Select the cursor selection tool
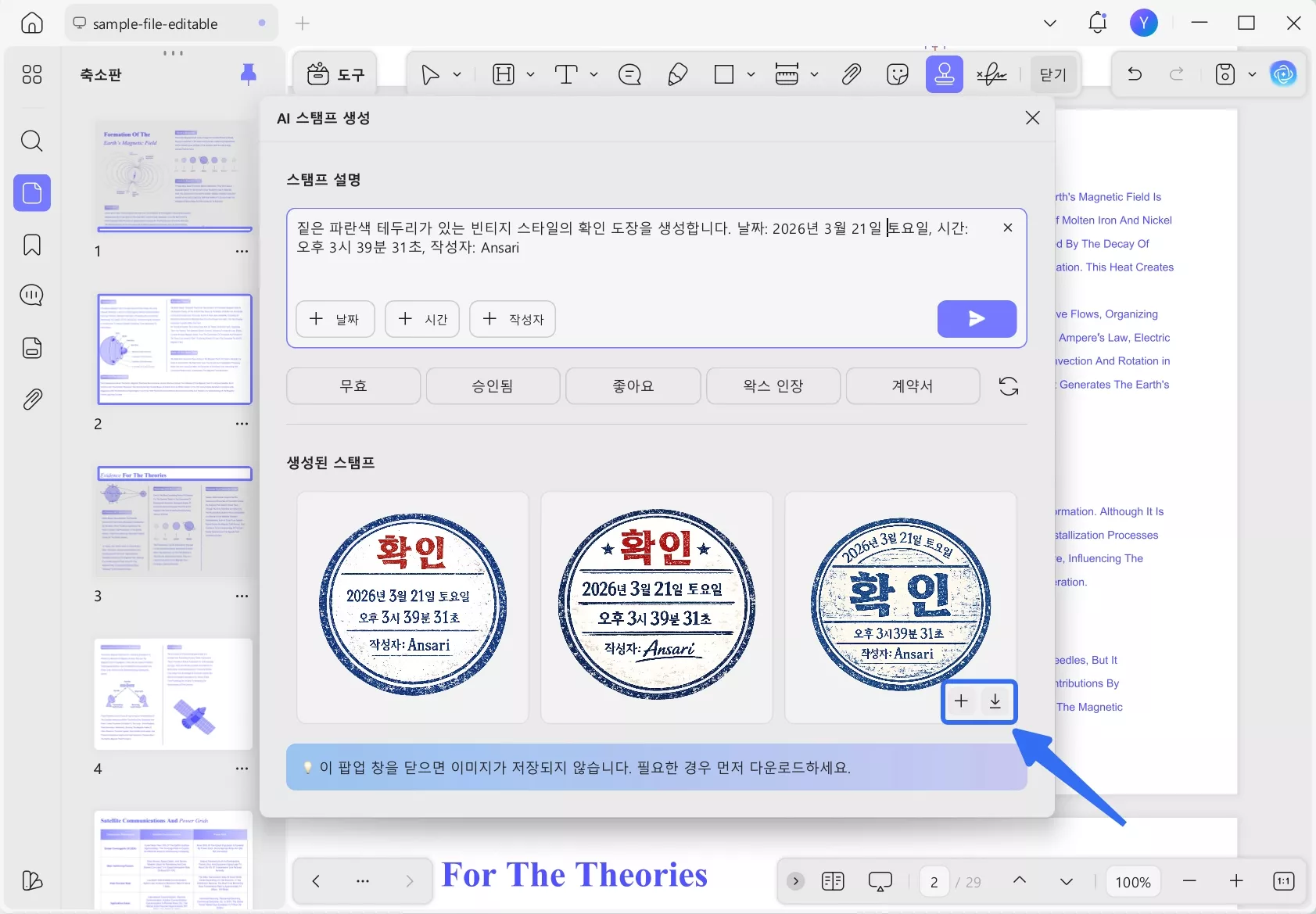Viewport: 1316px width, 914px height. 429,74
